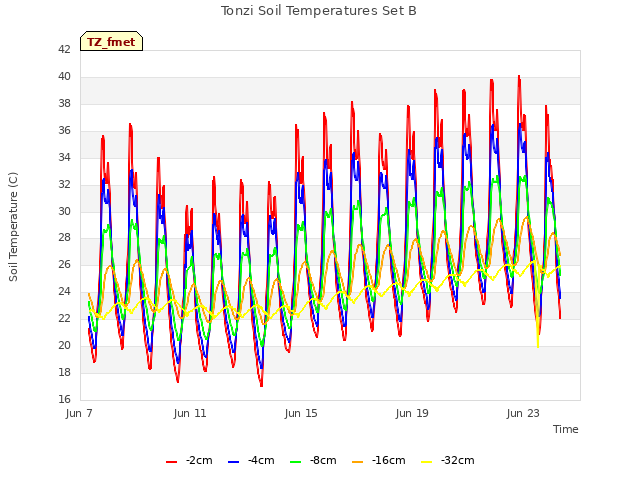The width and height of the screenshot is (640, 480).
Task: Click the chart title Tonzi Soil Temperatures Set B
Action: (318, 11)
